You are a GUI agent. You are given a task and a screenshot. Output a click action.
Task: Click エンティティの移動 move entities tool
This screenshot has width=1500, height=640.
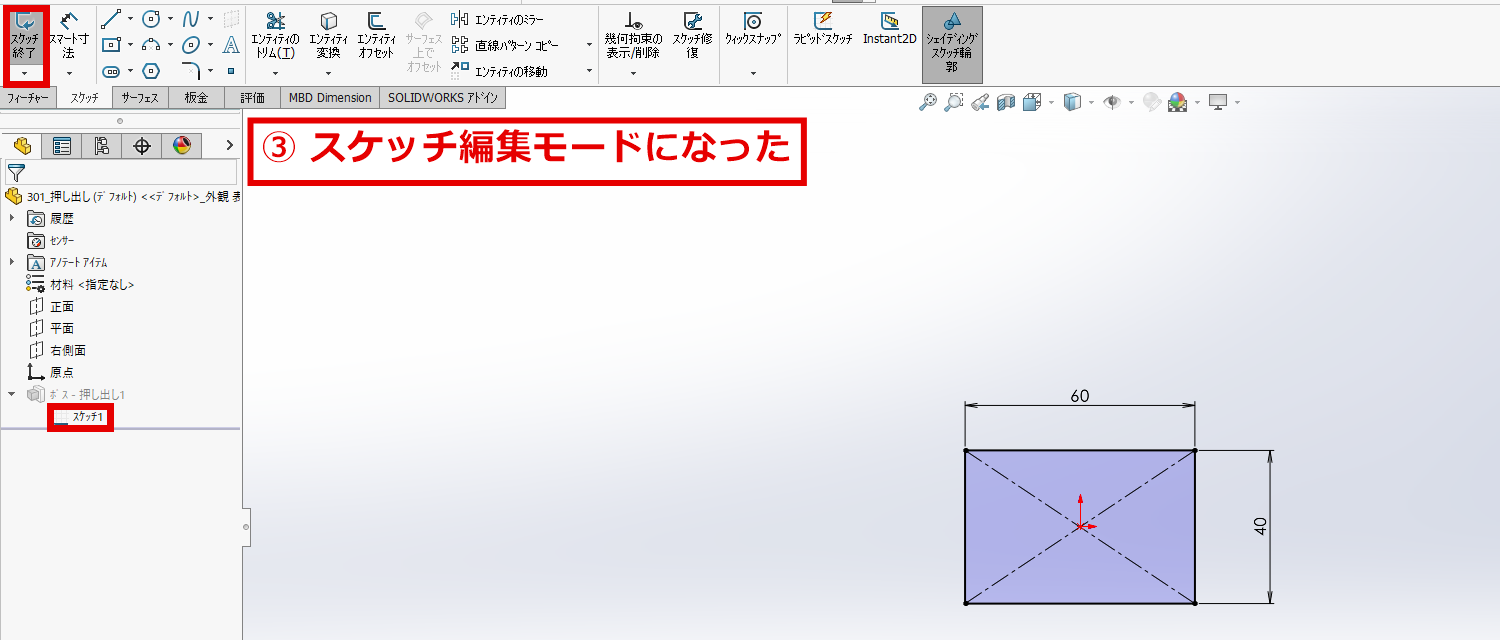(499, 71)
